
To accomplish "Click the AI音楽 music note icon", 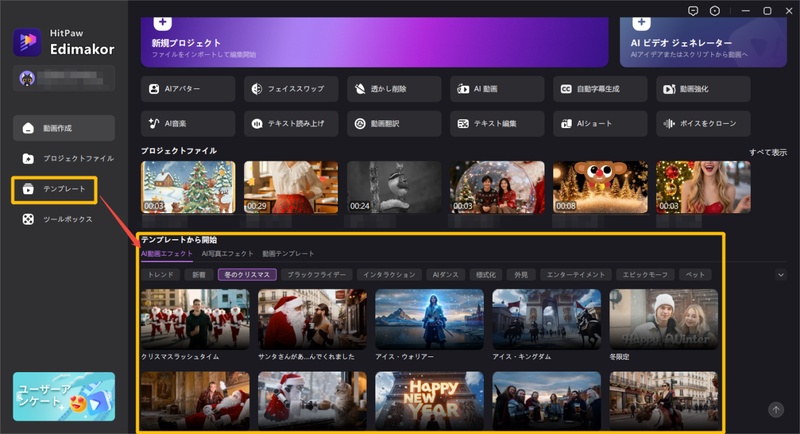I will (x=154, y=123).
